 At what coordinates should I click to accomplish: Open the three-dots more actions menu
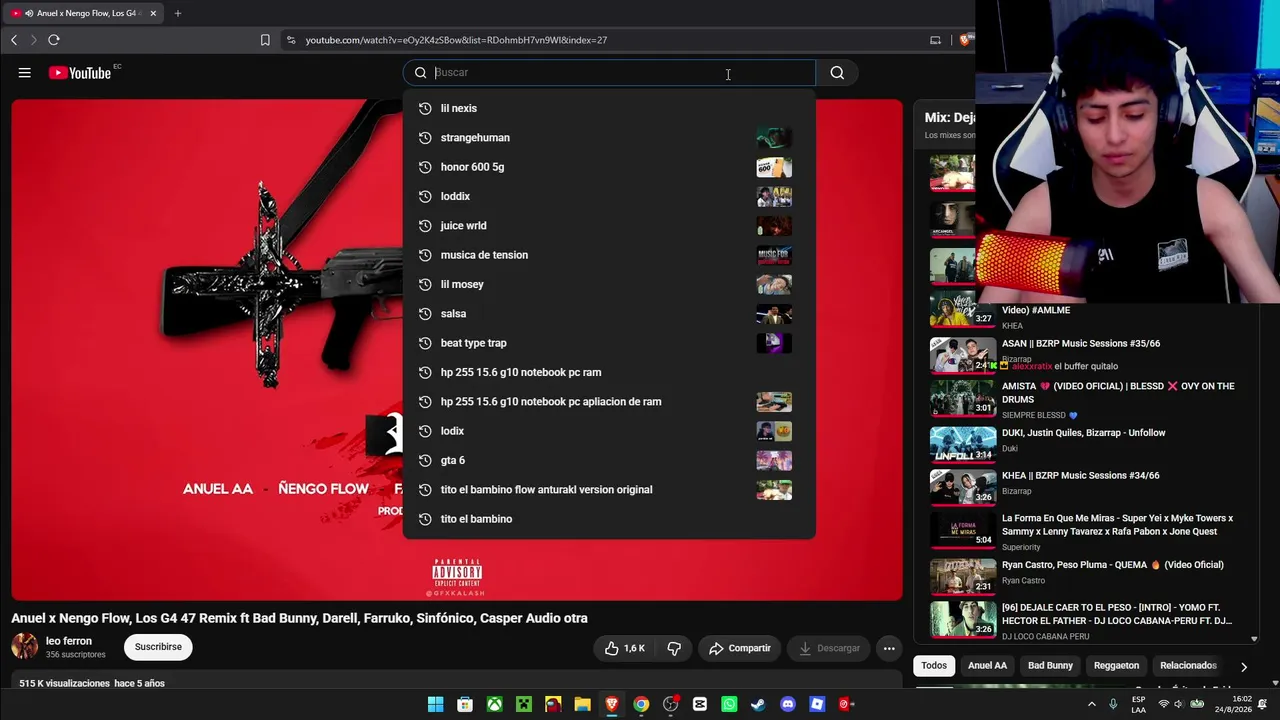(889, 648)
